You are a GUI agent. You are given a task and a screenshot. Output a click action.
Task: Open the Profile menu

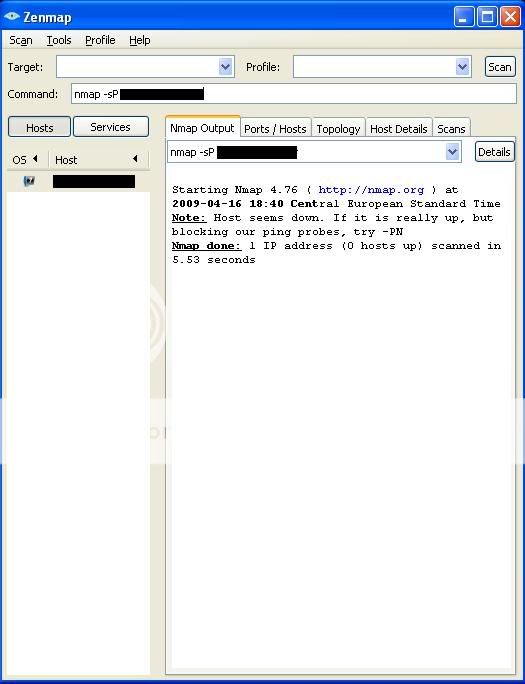click(100, 41)
